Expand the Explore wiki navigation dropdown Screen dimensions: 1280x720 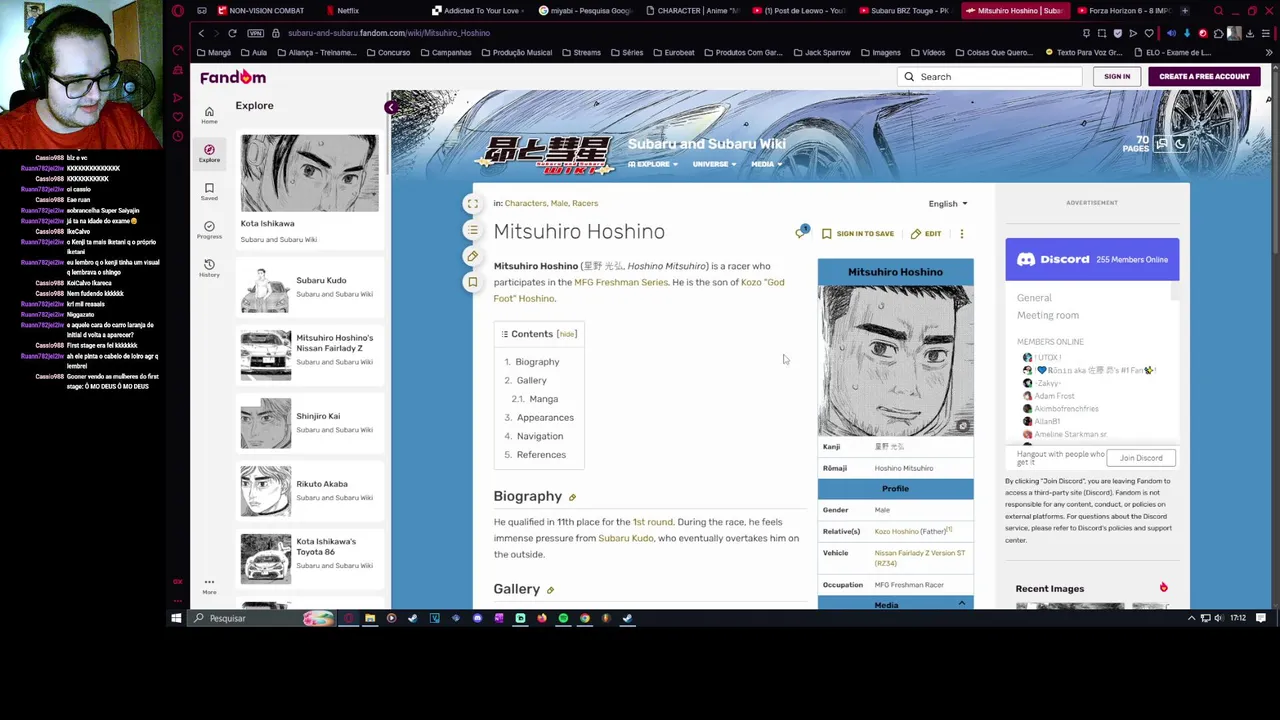point(653,164)
